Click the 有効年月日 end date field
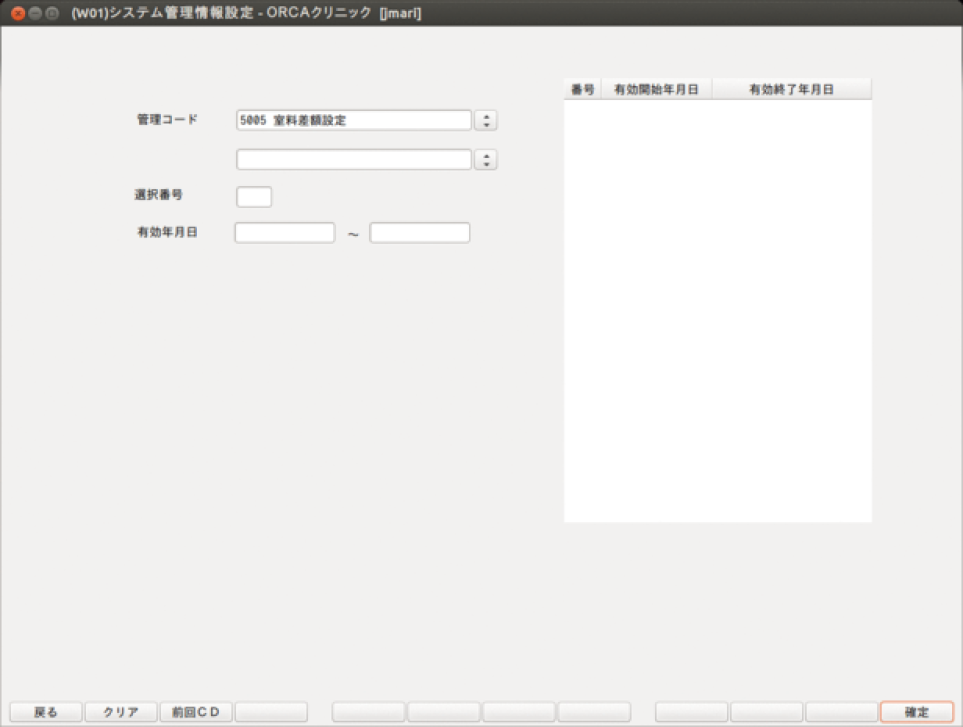The image size is (963, 727). [419, 233]
